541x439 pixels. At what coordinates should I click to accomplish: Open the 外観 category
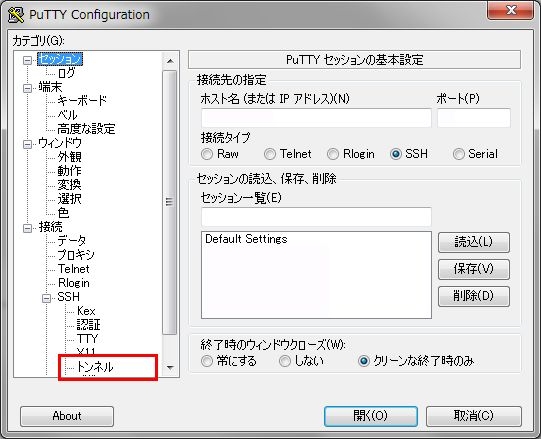pos(69,157)
